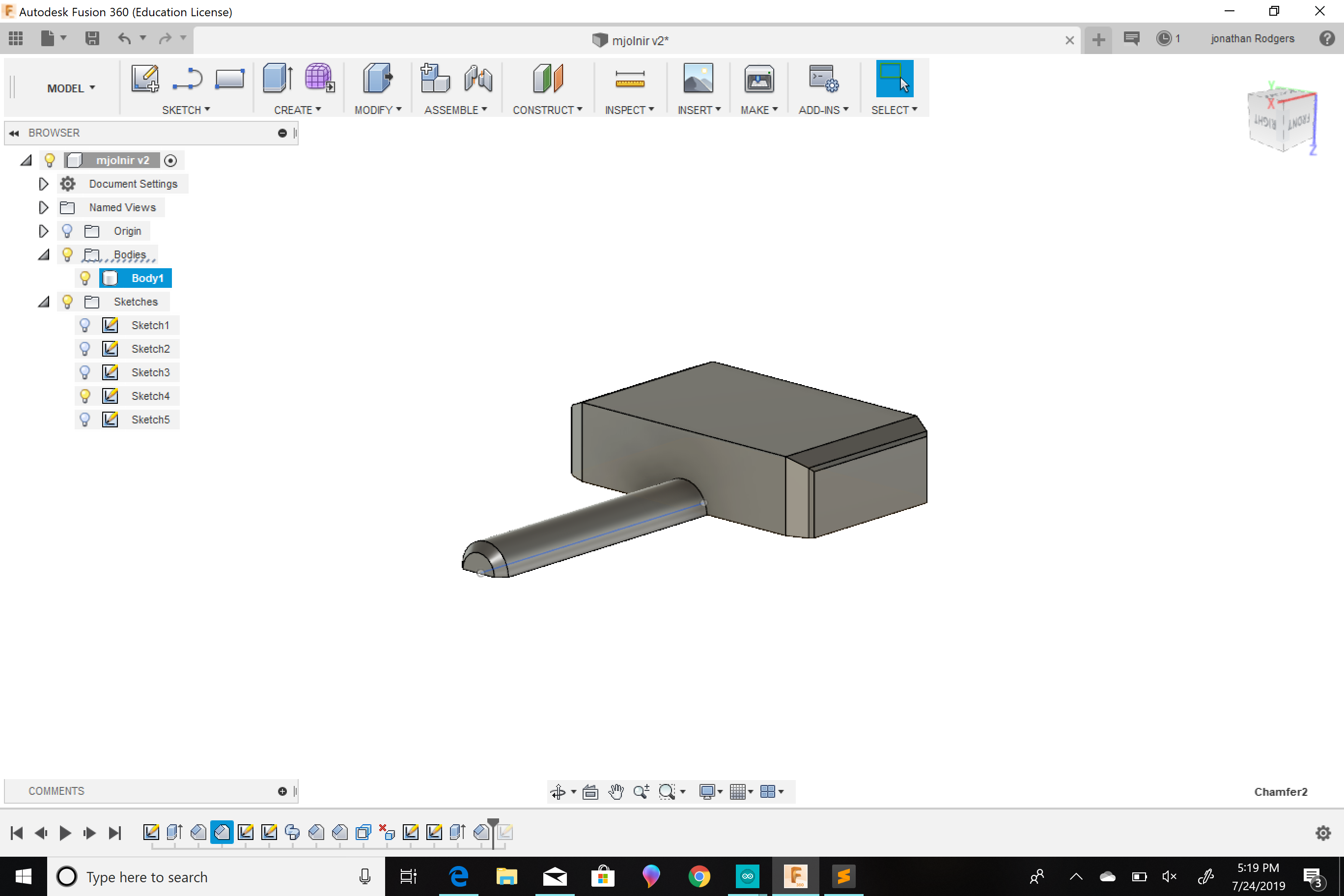Jump to timeline beginning
This screenshot has height=896, width=1344.
click(17, 833)
